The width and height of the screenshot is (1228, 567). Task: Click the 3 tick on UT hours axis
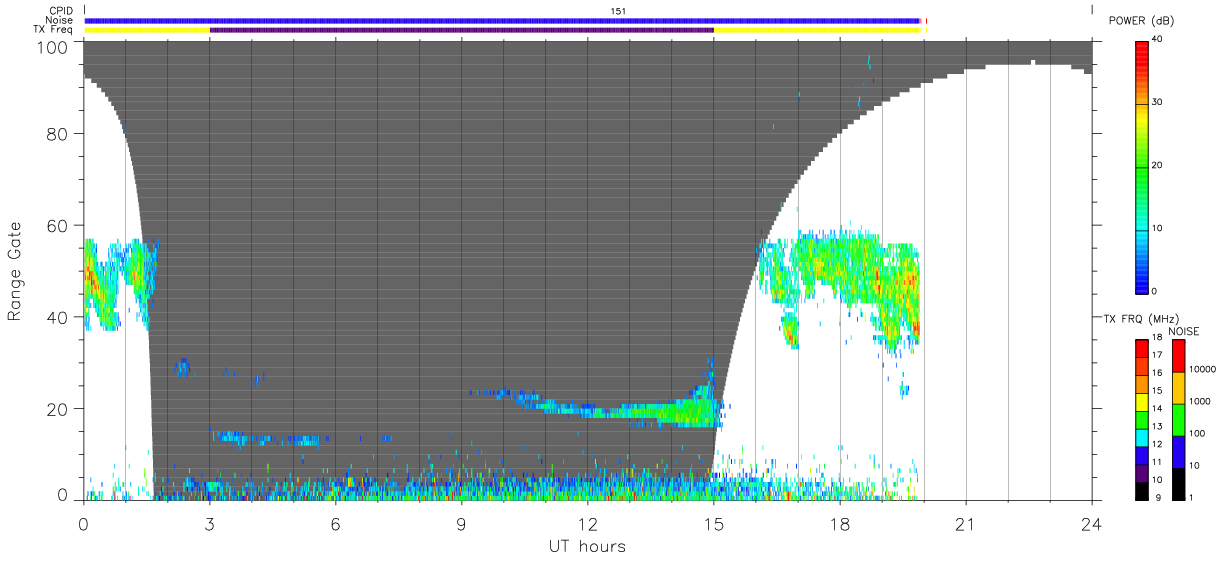tap(209, 523)
